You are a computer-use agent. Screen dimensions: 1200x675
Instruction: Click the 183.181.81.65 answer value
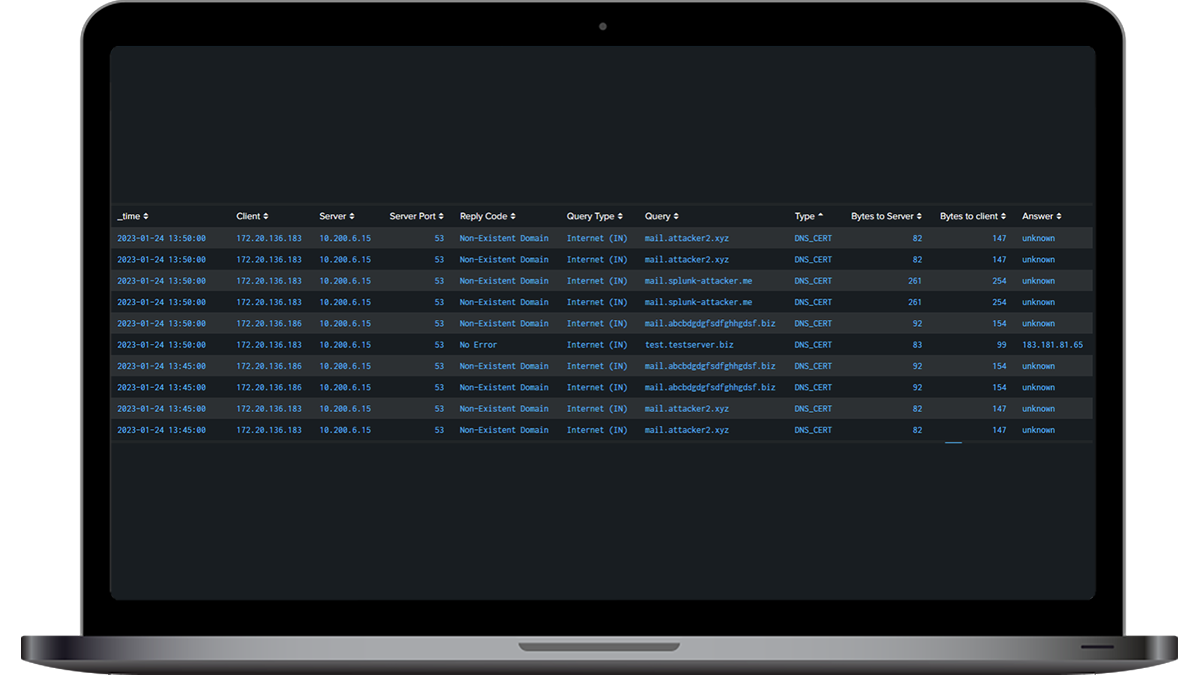[x=1052, y=345]
